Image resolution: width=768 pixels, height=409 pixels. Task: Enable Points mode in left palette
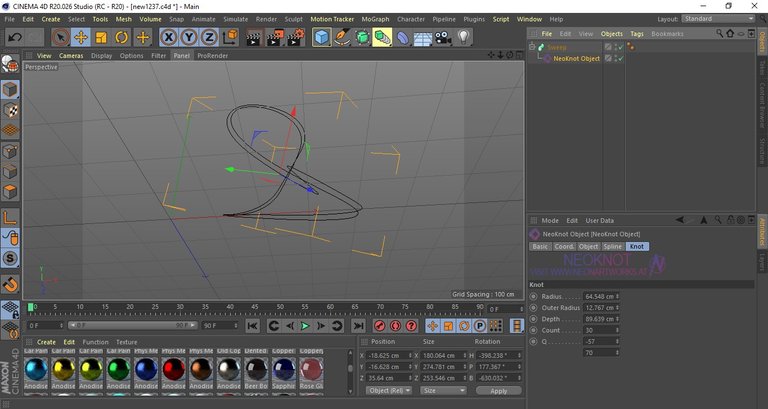pos(10,151)
